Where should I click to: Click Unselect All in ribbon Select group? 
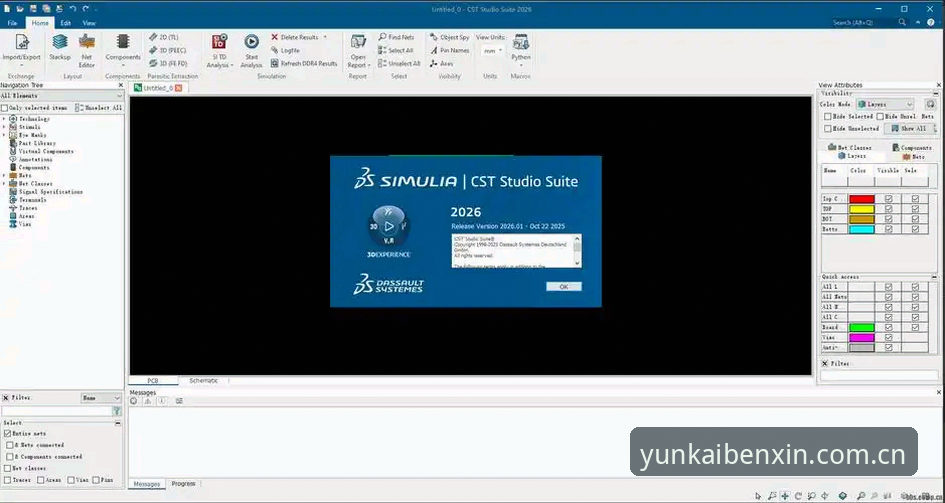pyautogui.click(x=399, y=63)
